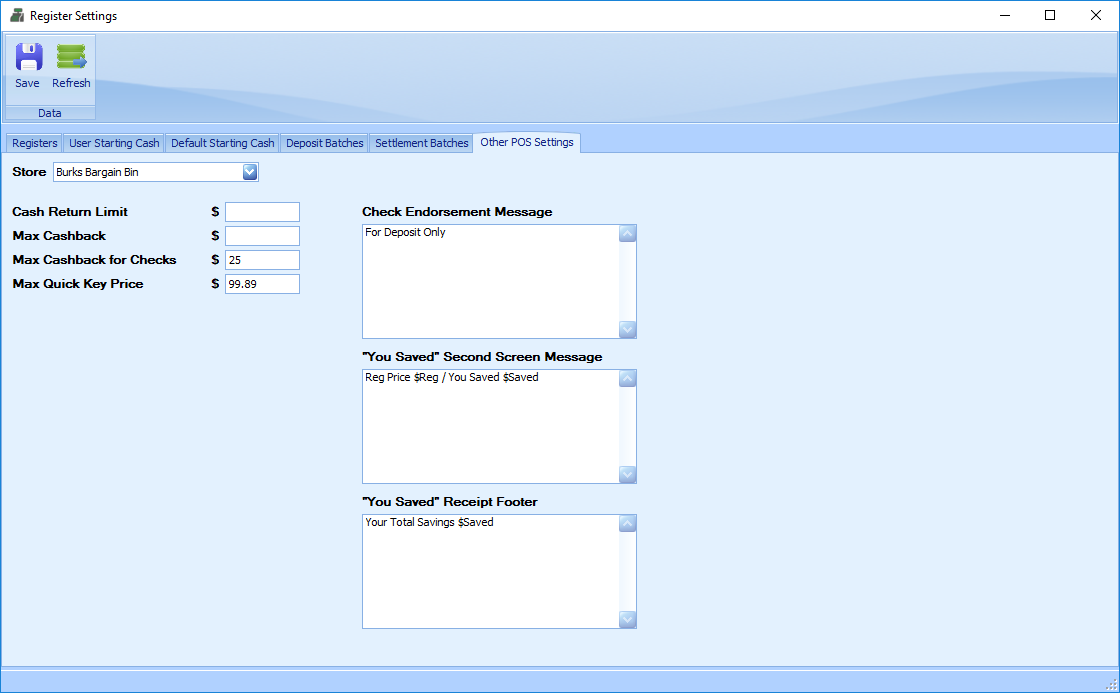The width and height of the screenshot is (1120, 693).
Task: Click the Second Screen Message text area
Action: [490, 427]
